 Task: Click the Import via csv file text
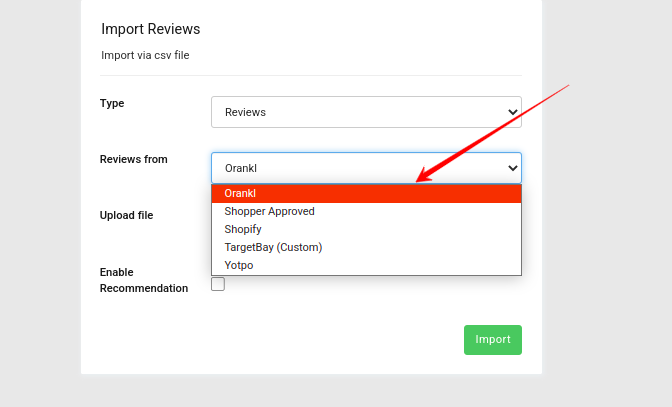click(145, 55)
